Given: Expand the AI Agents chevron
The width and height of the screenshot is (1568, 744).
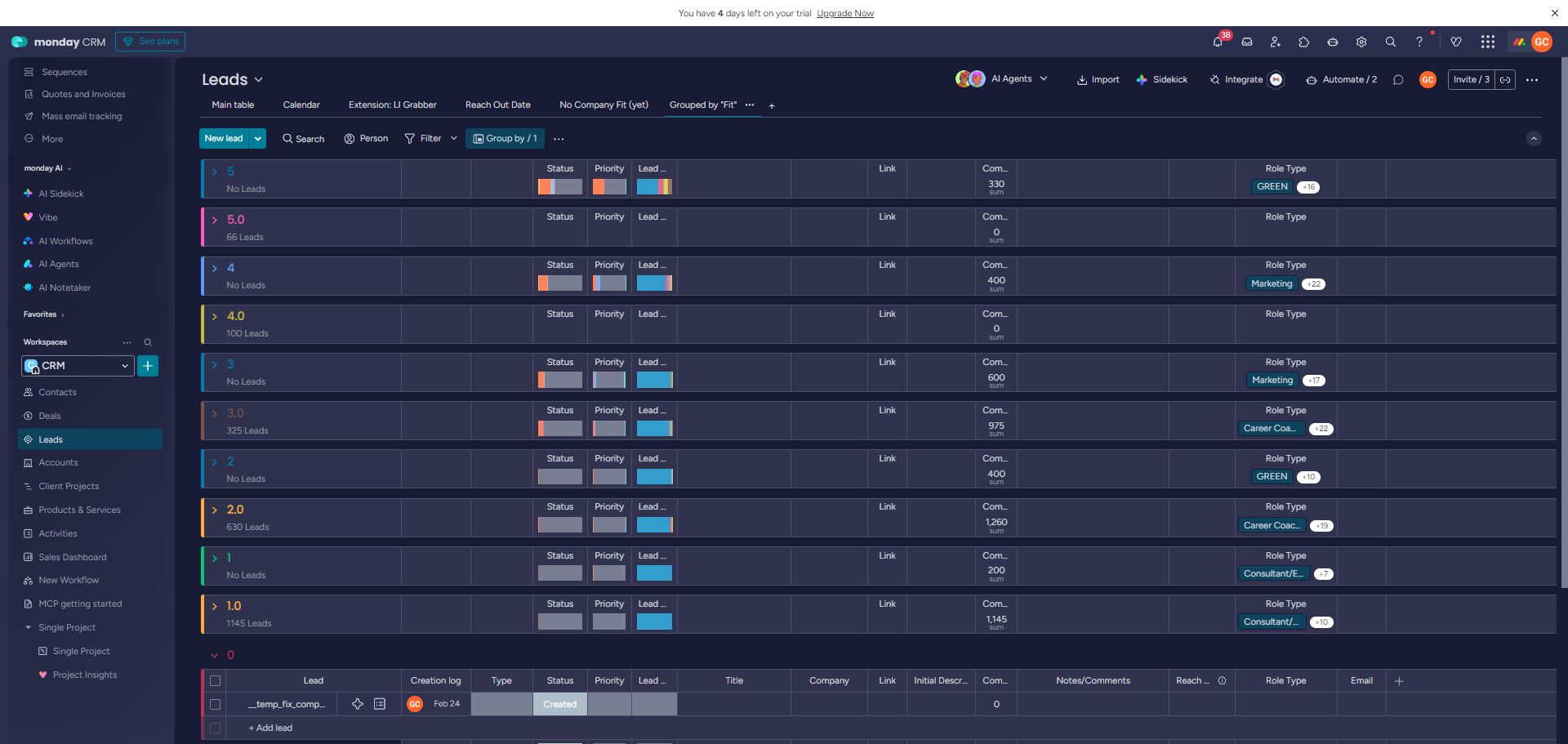Looking at the screenshot, I should click(x=1044, y=79).
